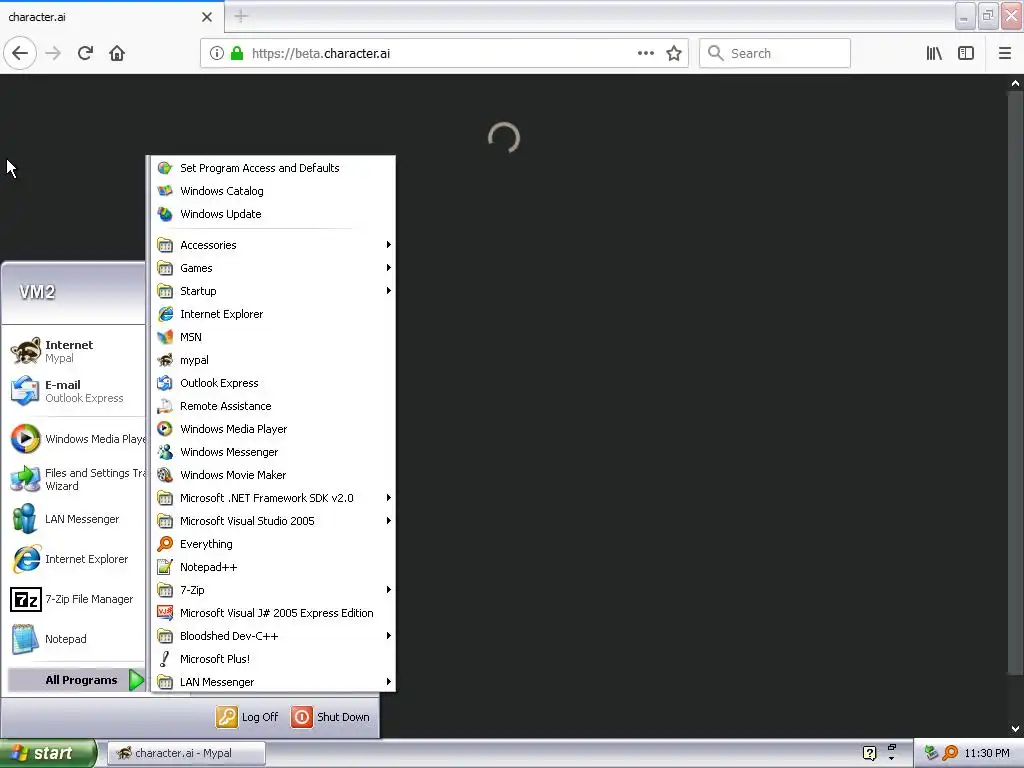Expand the Startup folder
The width and height of the screenshot is (1024, 768).
click(273, 291)
